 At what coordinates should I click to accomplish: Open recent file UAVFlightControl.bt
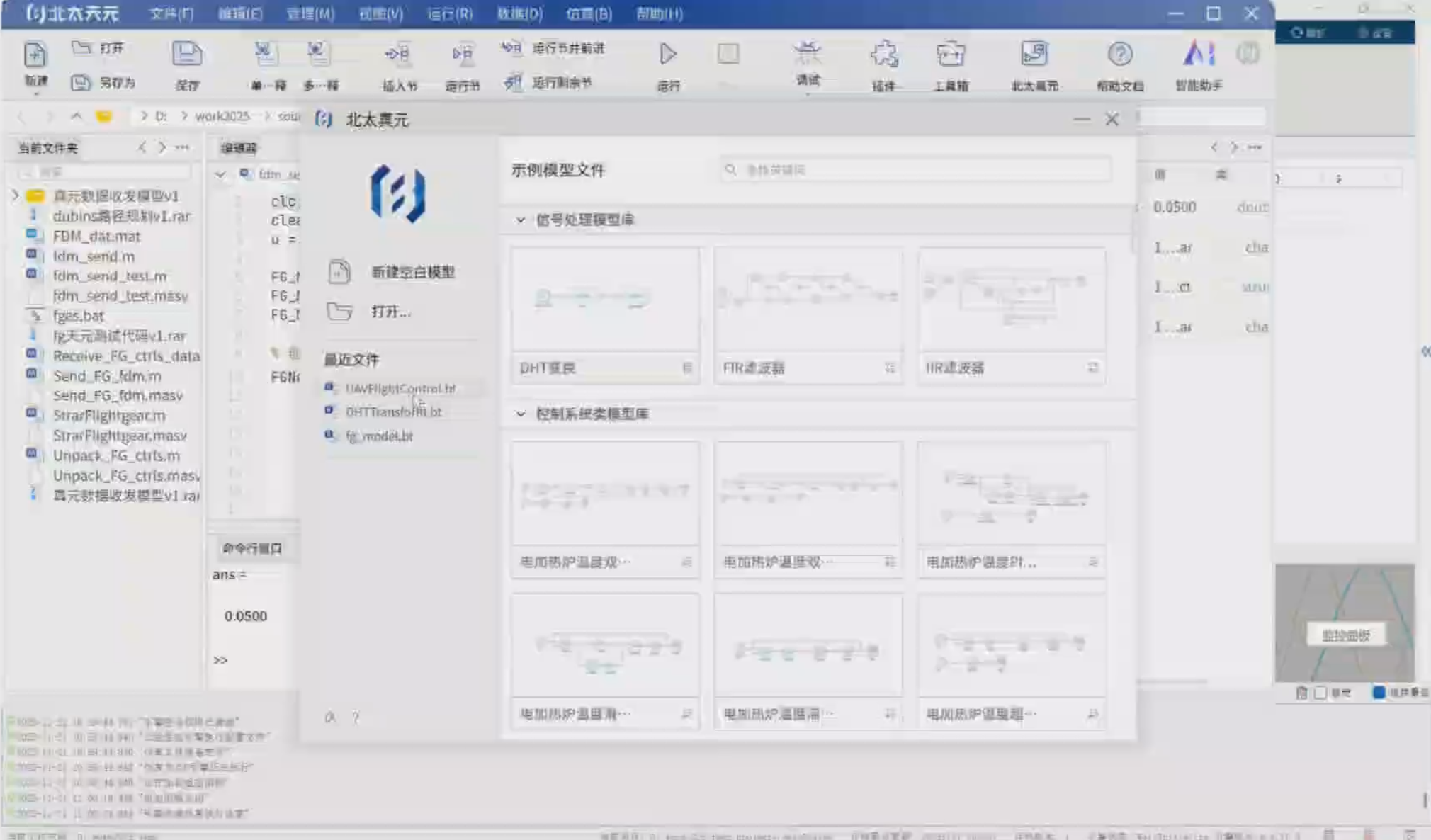pos(400,388)
